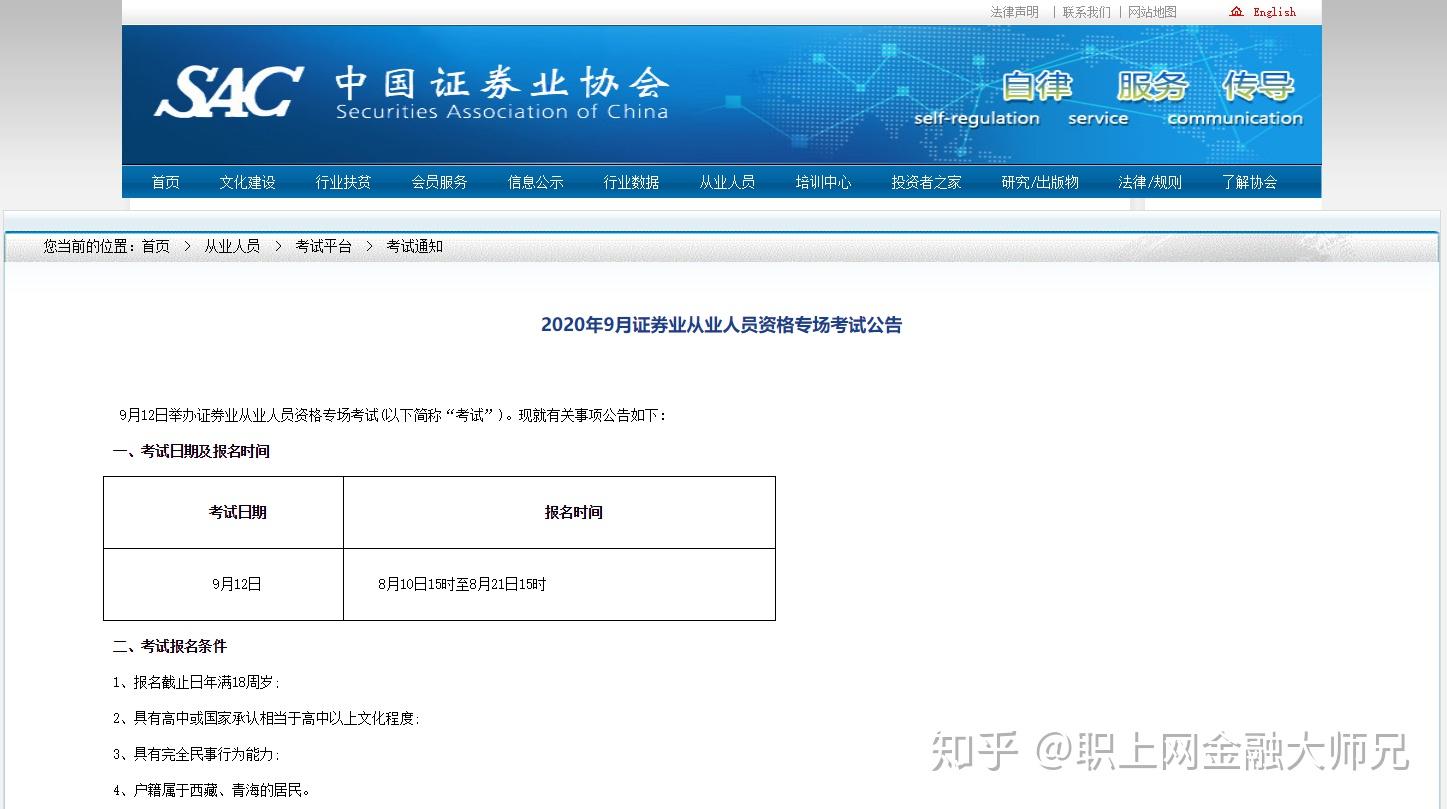The height and width of the screenshot is (809, 1447).
Task: Open 行业扶贫 menu
Action: click(343, 182)
